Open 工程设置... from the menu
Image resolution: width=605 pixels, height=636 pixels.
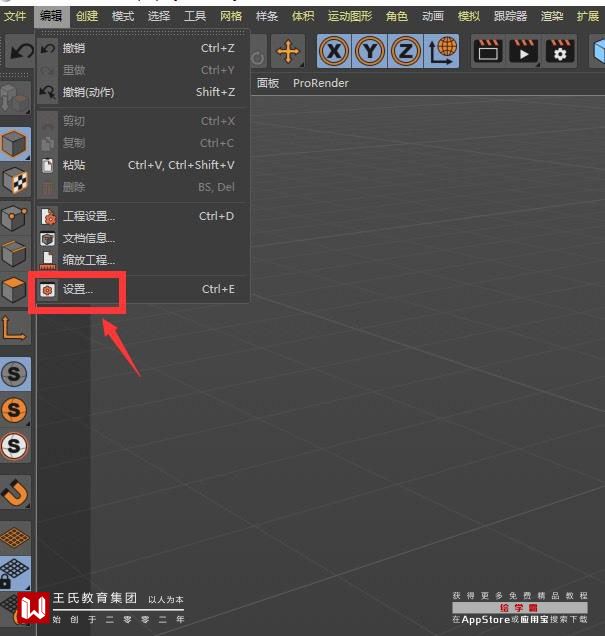pos(143,216)
